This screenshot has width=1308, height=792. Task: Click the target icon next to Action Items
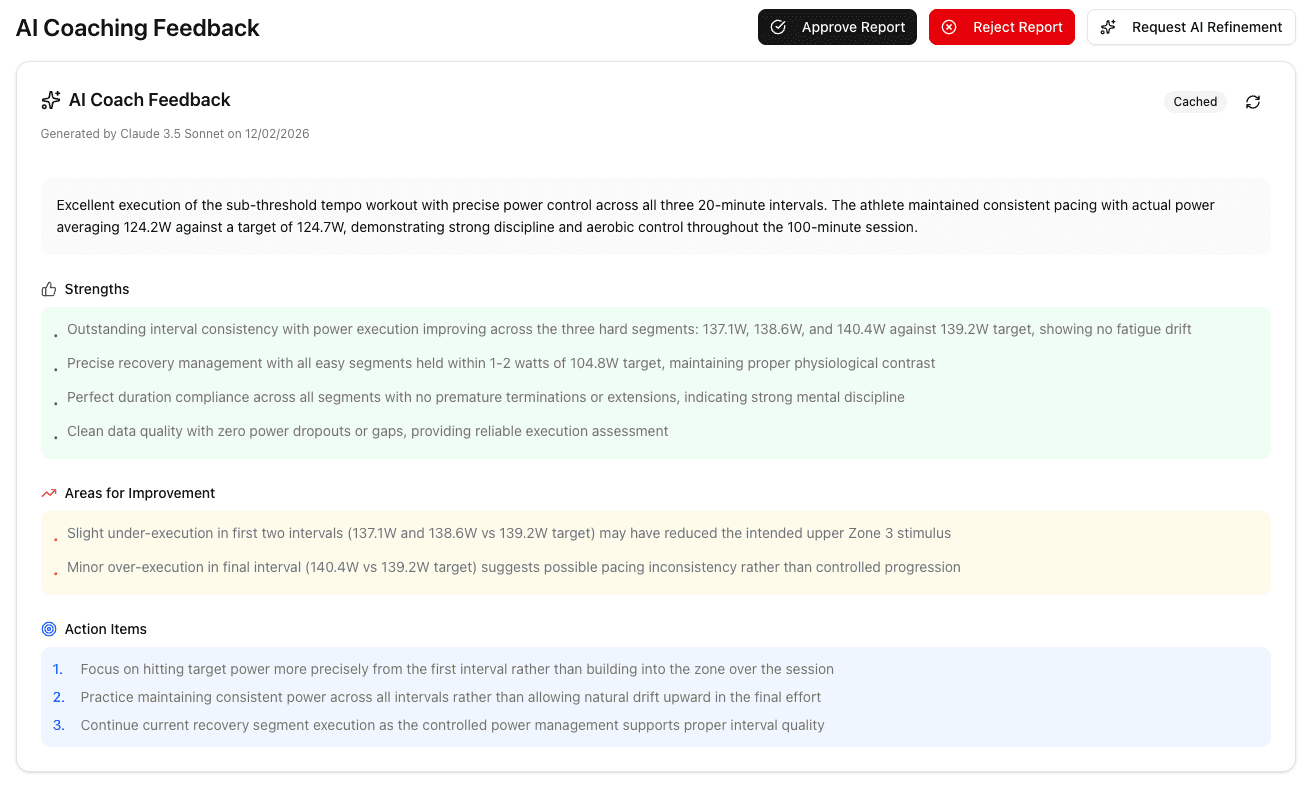(x=47, y=629)
